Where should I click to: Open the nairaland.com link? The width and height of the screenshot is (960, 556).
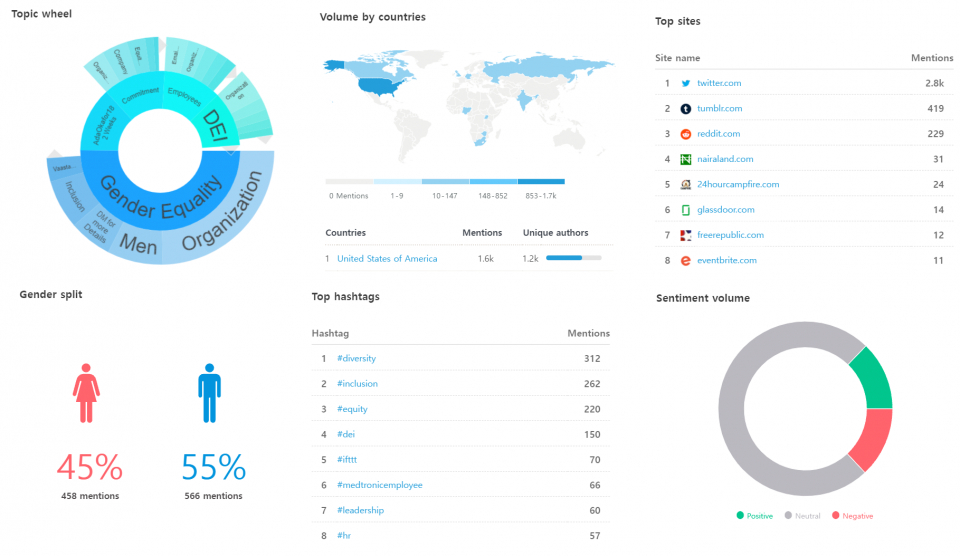(725, 159)
